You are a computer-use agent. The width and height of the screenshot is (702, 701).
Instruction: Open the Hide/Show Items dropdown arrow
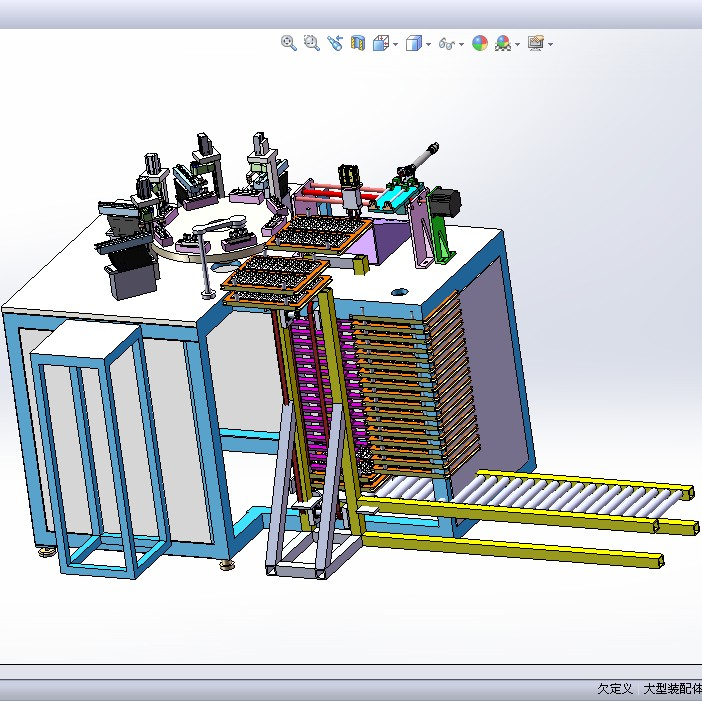[461, 44]
